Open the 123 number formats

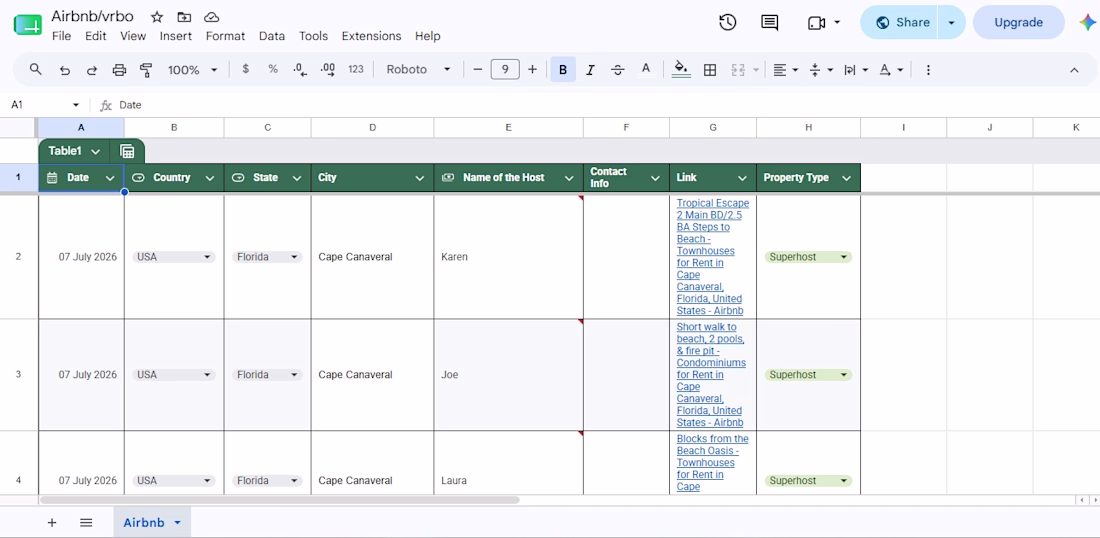tap(356, 69)
